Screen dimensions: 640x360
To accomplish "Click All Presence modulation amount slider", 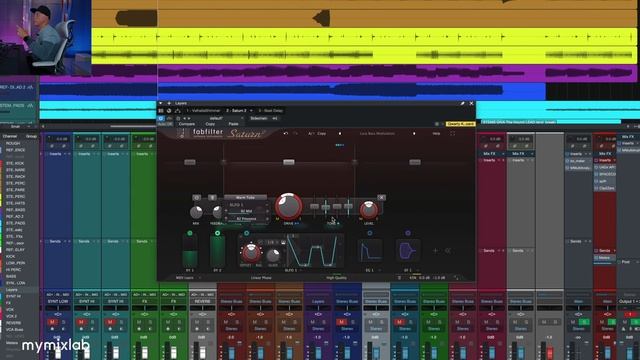I will click(x=247, y=219).
